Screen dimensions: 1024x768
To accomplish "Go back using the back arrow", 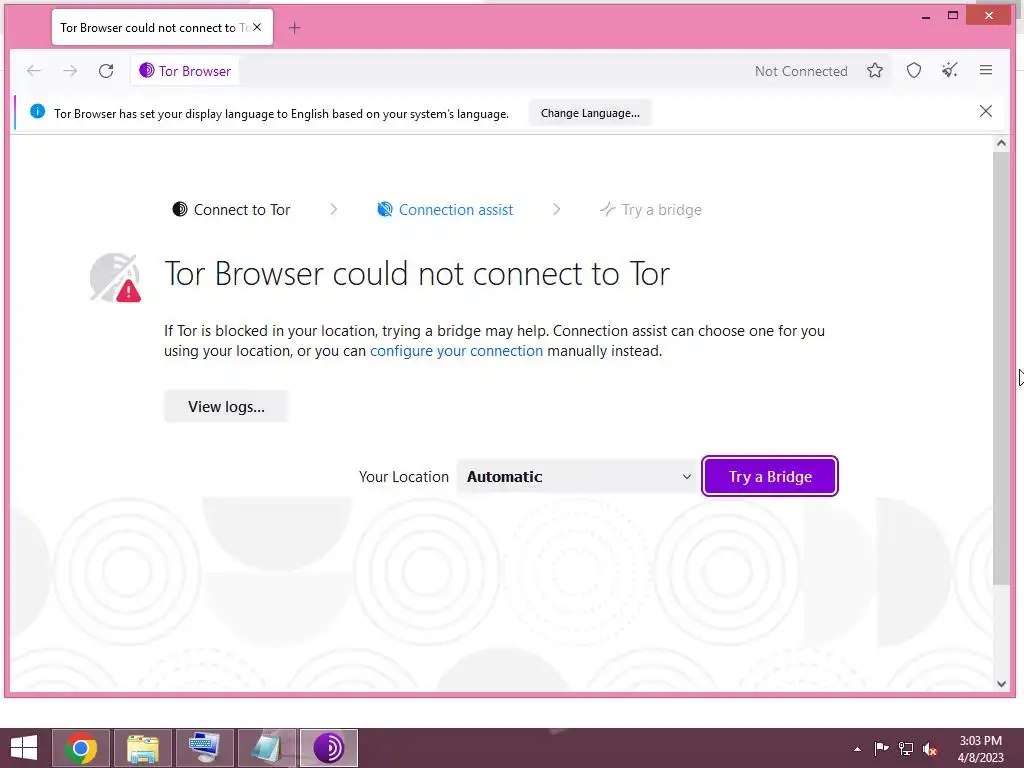I will [34, 71].
